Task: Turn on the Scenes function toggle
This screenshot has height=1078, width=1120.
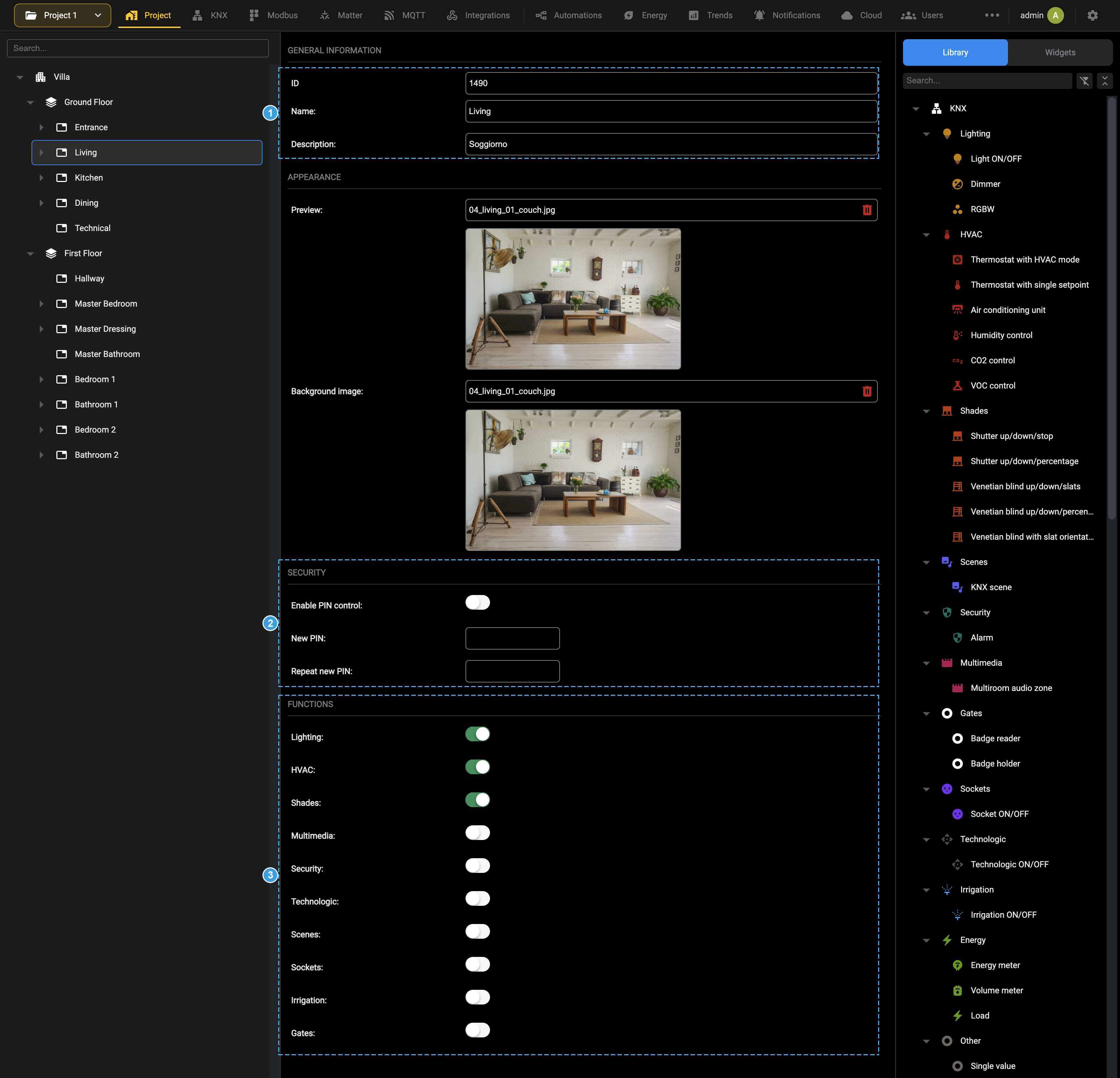Action: 478,932
